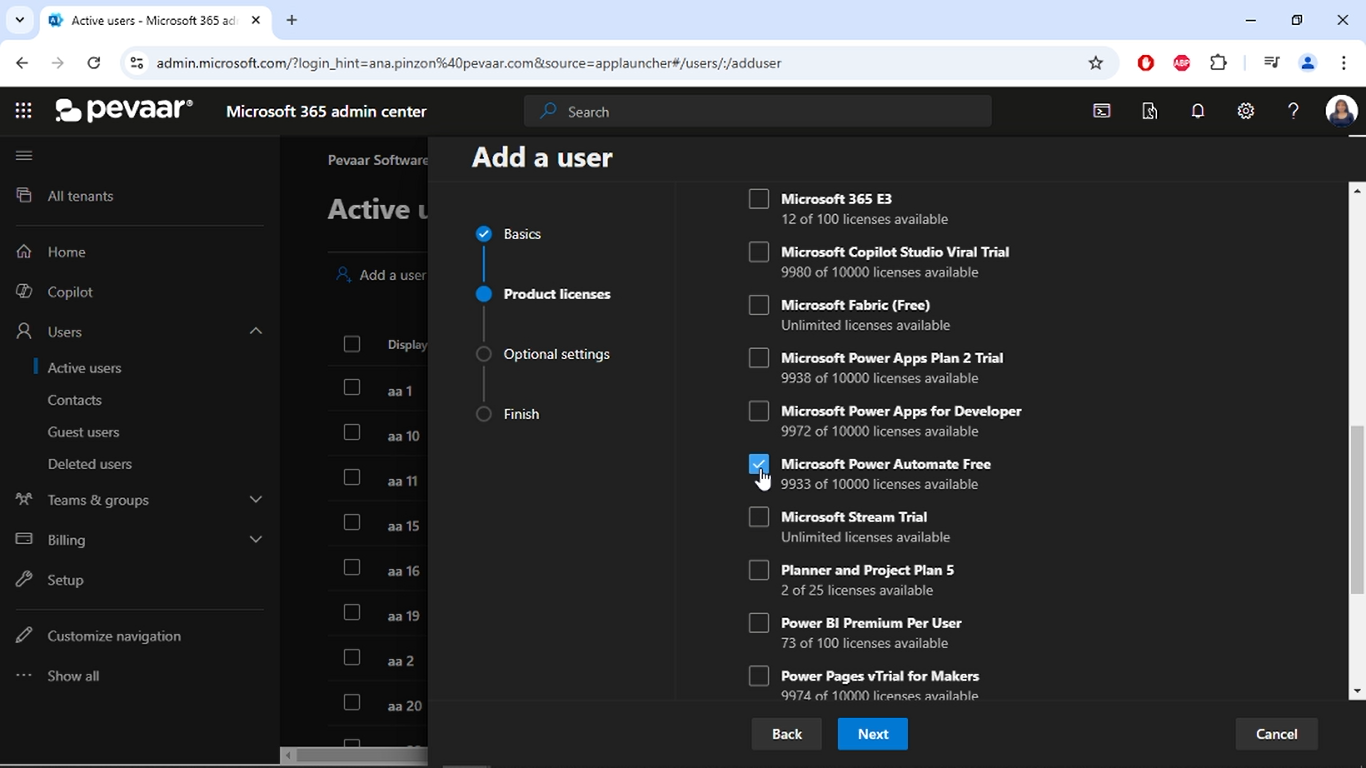This screenshot has width=1366, height=768.
Task: Open the Chrome three-dot menu
Action: click(1343, 63)
